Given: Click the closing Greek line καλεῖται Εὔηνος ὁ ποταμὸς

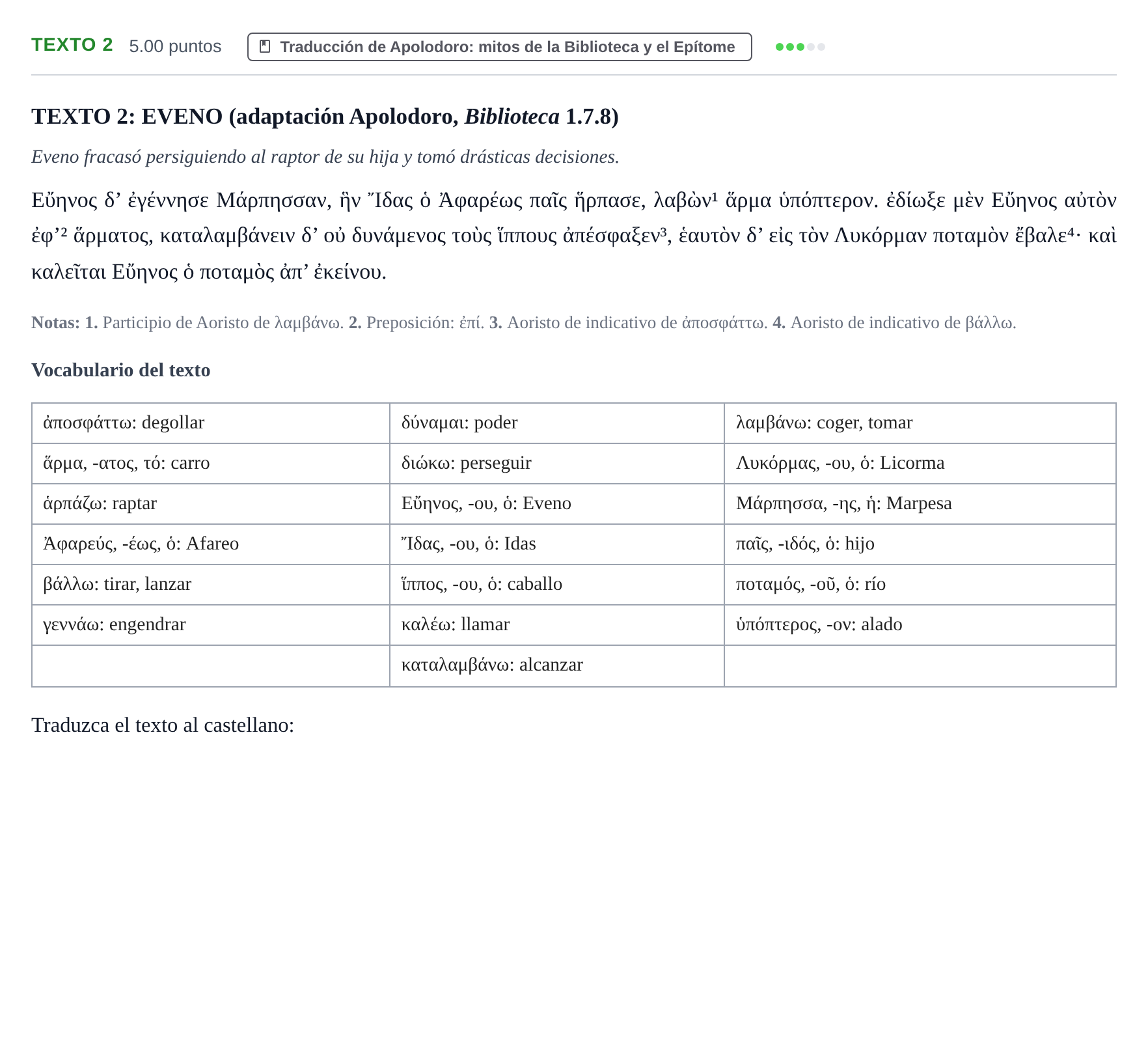Looking at the screenshot, I should click(x=209, y=272).
